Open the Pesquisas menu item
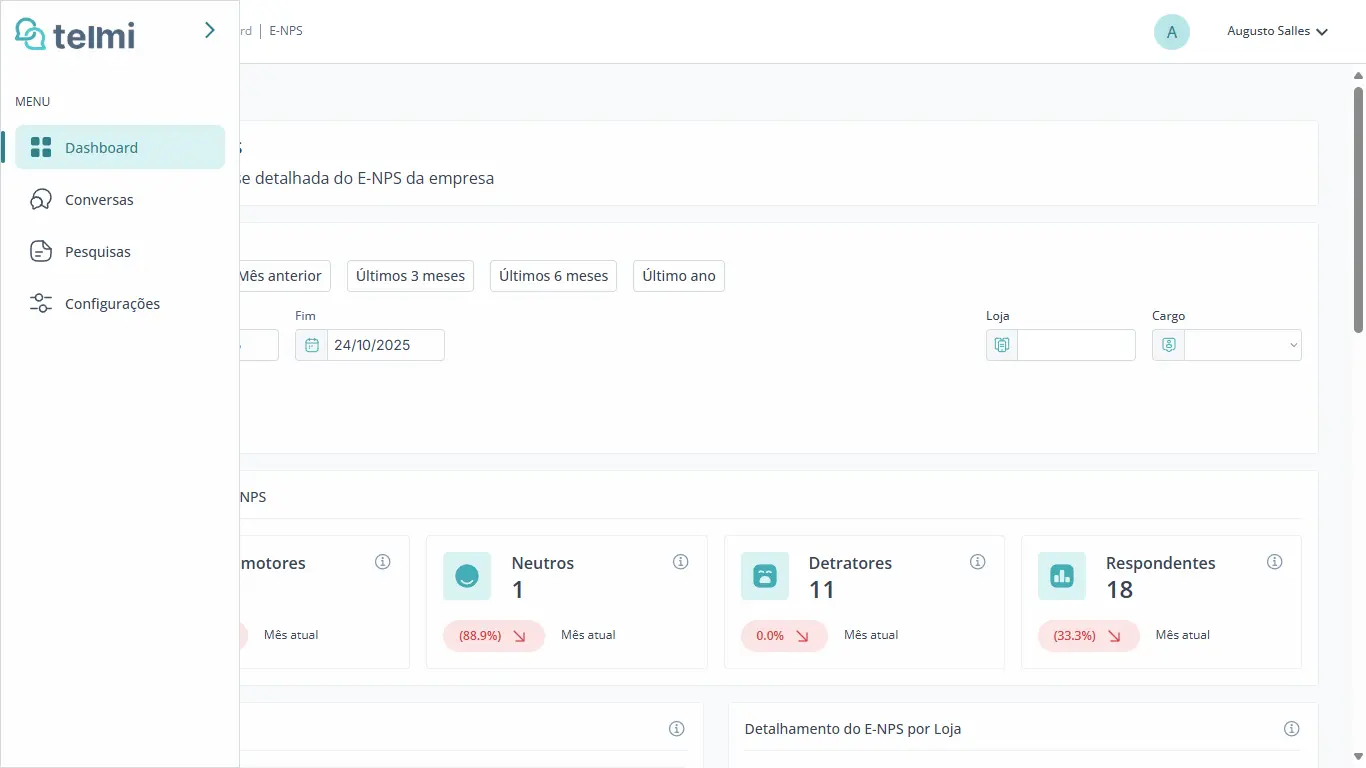This screenshot has width=1366, height=768. click(x=97, y=252)
